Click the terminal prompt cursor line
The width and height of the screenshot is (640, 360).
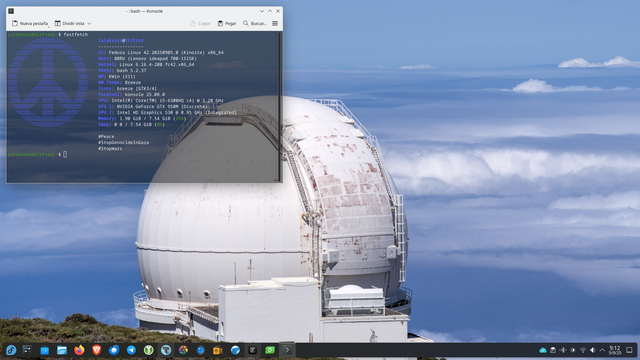(37, 154)
